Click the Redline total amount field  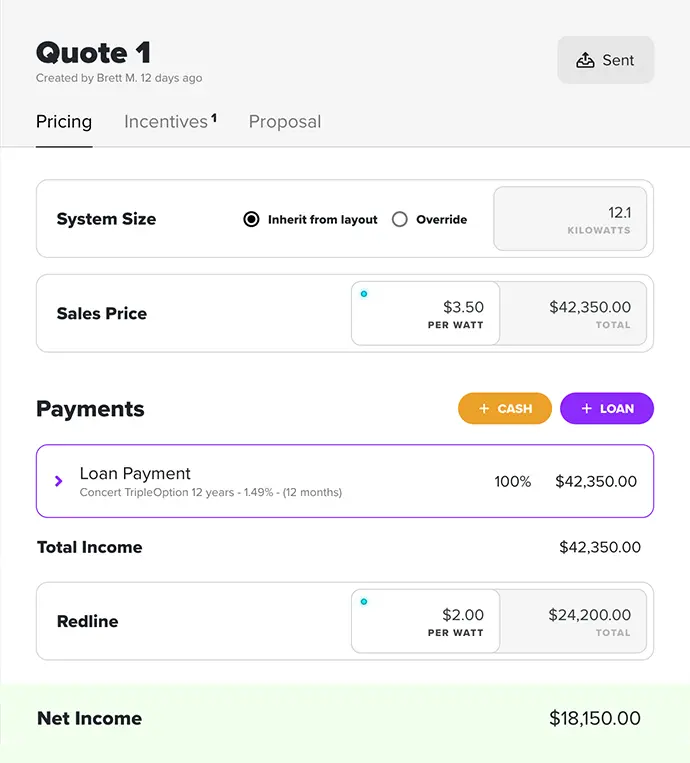click(x=573, y=622)
